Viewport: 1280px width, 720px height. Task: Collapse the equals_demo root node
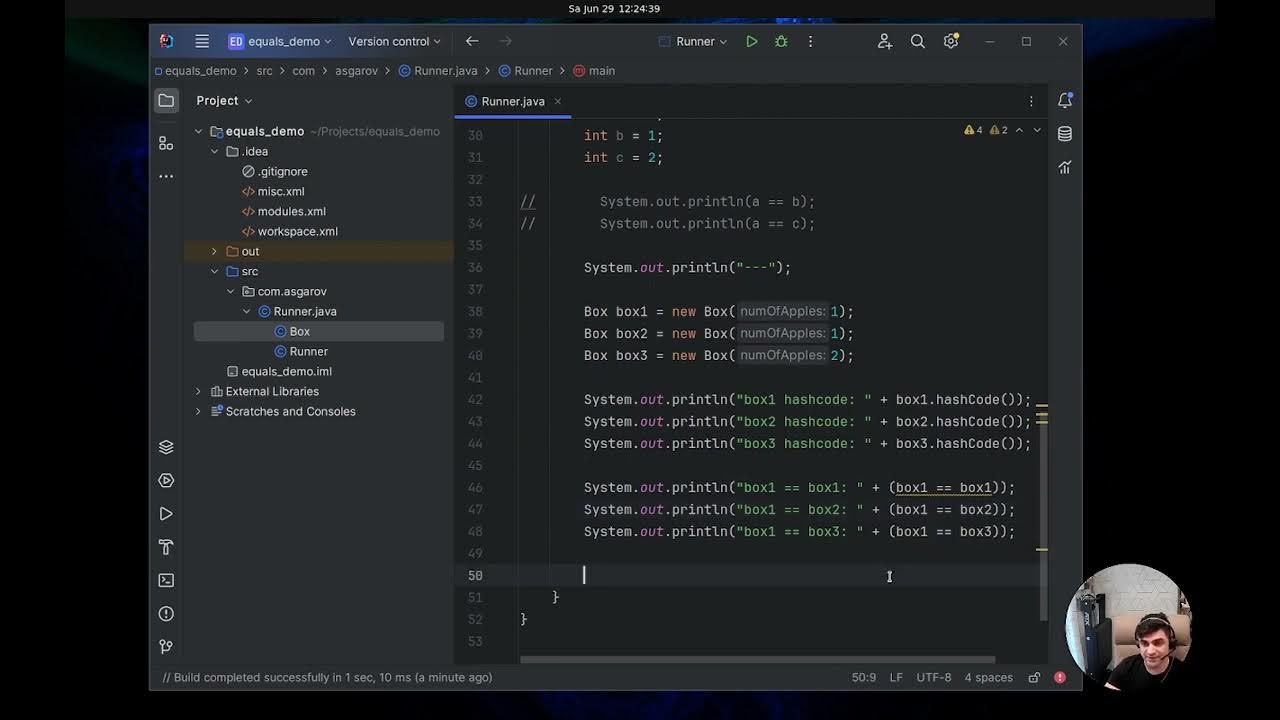coord(198,131)
